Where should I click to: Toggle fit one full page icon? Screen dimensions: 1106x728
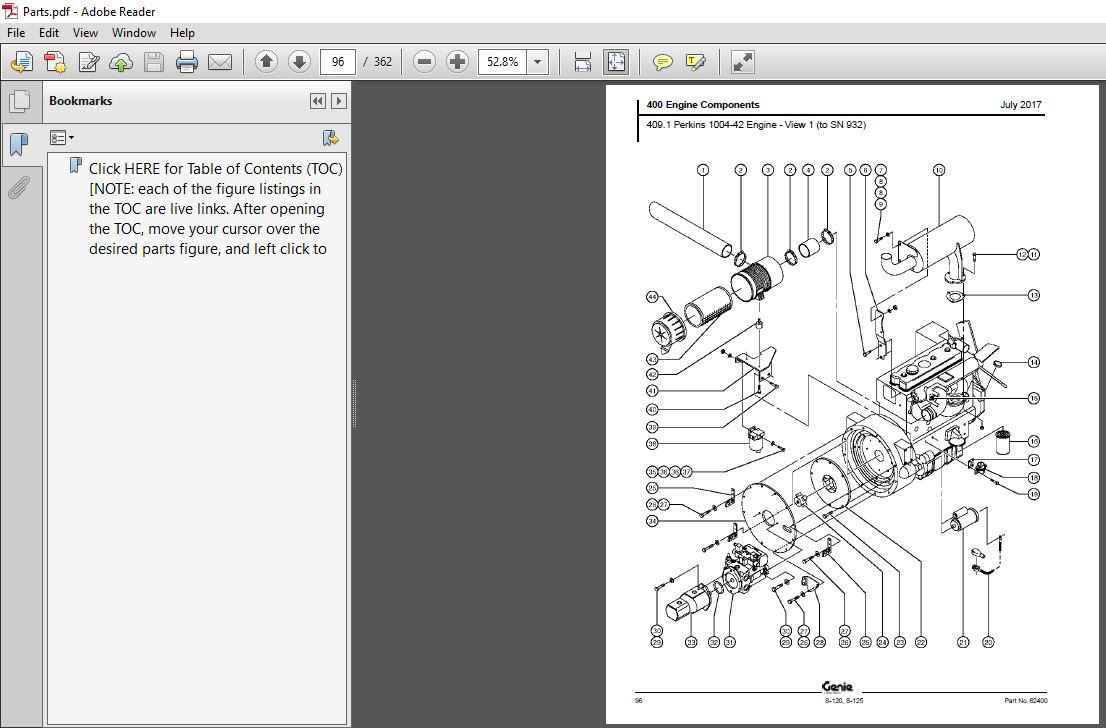616,62
